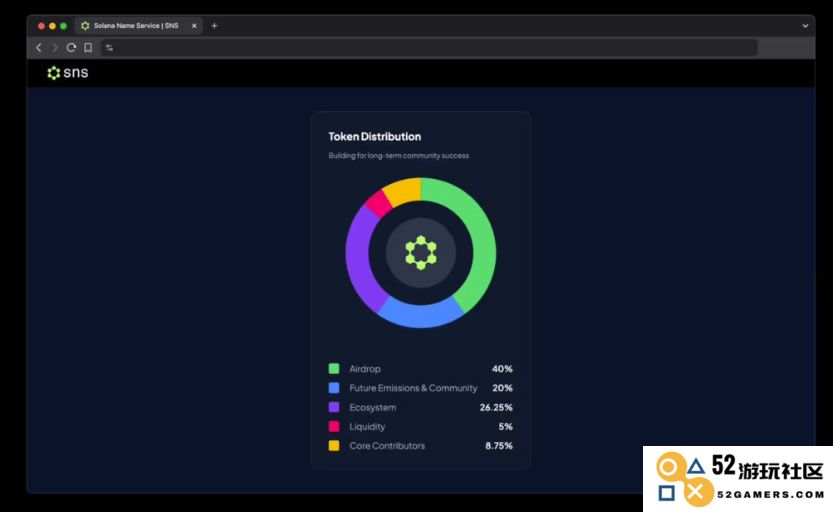
Task: Click the 5% value
Action: pos(505,426)
